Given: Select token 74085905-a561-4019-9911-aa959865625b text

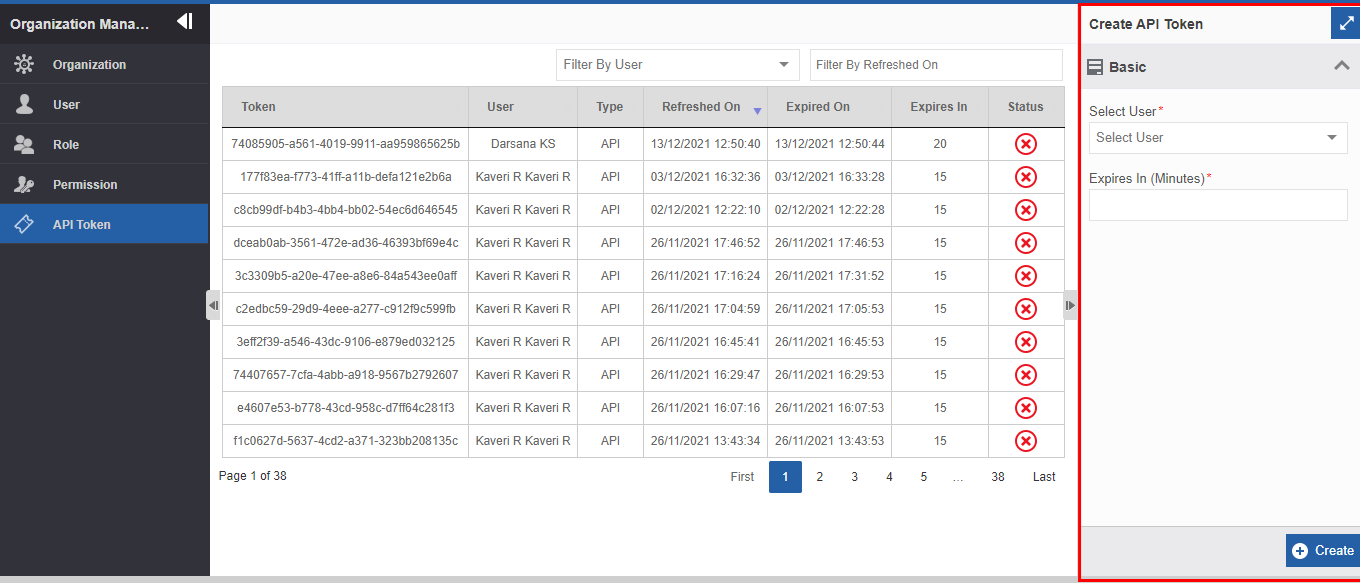Looking at the screenshot, I should pyautogui.click(x=345, y=144).
